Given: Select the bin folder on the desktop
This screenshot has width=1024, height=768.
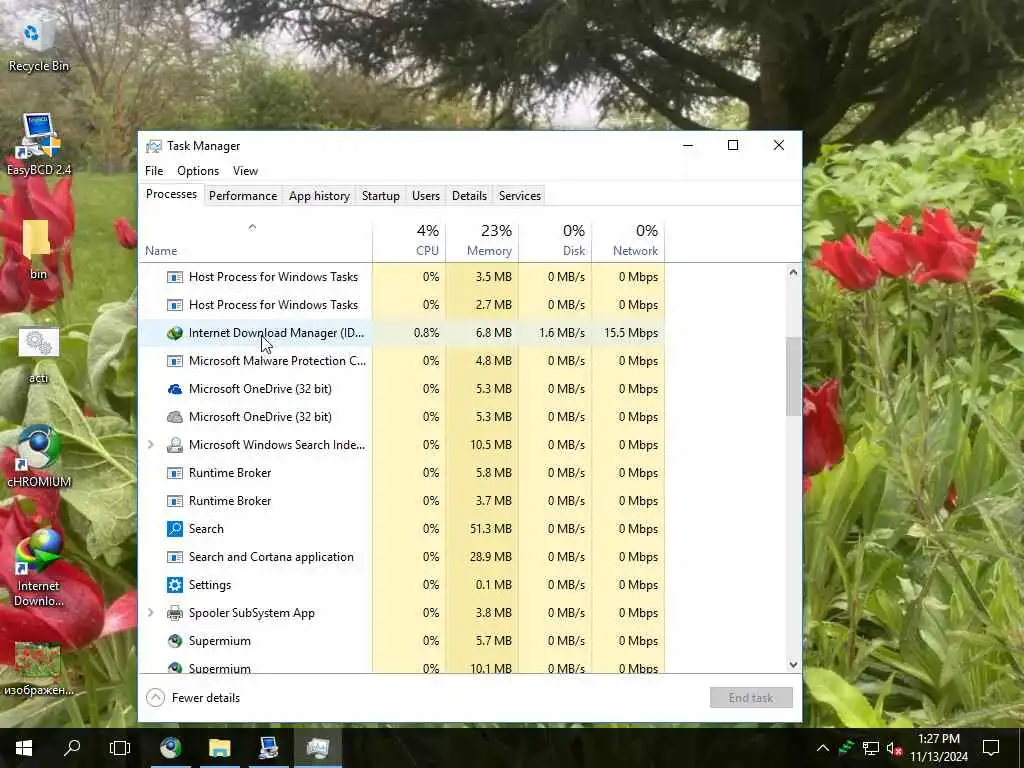Looking at the screenshot, I should point(38,250).
